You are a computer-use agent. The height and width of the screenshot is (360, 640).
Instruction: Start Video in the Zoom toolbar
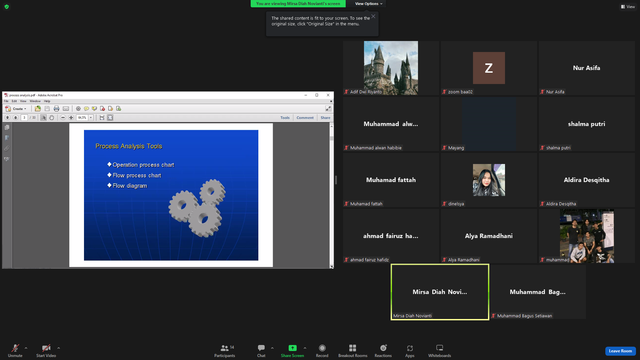[x=46, y=350]
